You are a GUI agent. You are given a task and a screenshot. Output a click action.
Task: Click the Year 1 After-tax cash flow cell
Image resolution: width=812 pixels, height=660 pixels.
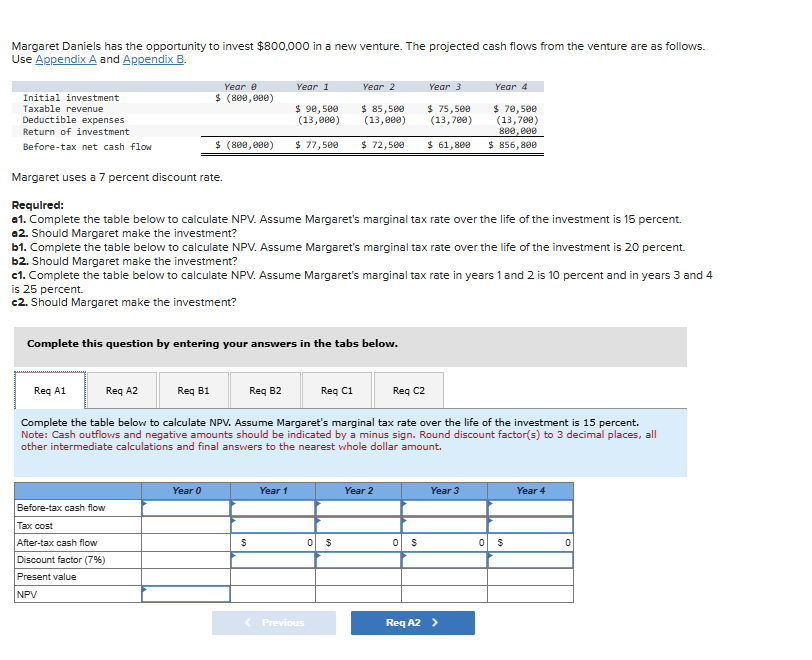click(x=273, y=542)
